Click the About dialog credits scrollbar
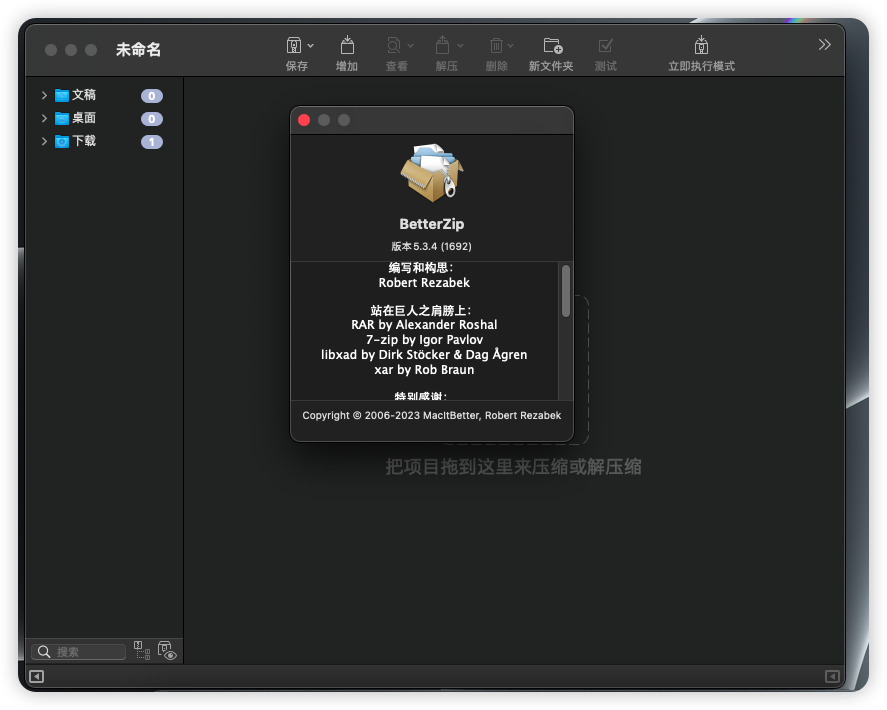The height and width of the screenshot is (710, 887). pos(566,291)
